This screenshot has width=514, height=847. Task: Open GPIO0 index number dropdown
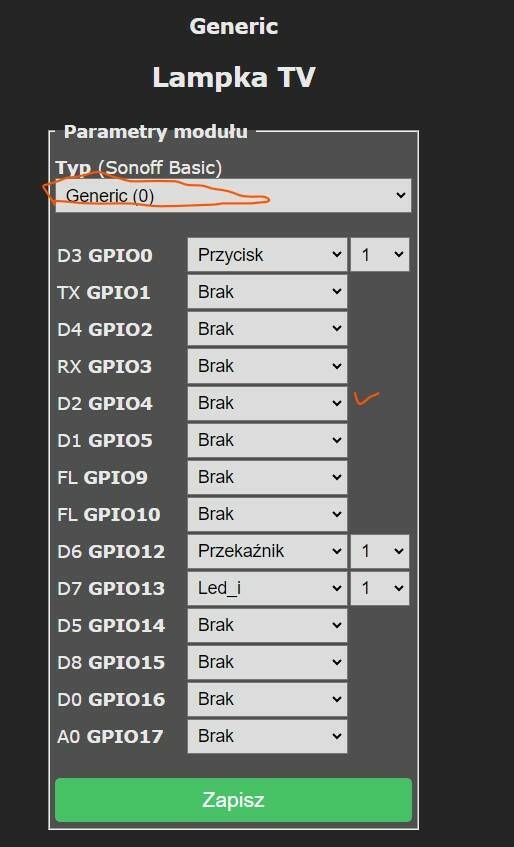click(x=380, y=254)
